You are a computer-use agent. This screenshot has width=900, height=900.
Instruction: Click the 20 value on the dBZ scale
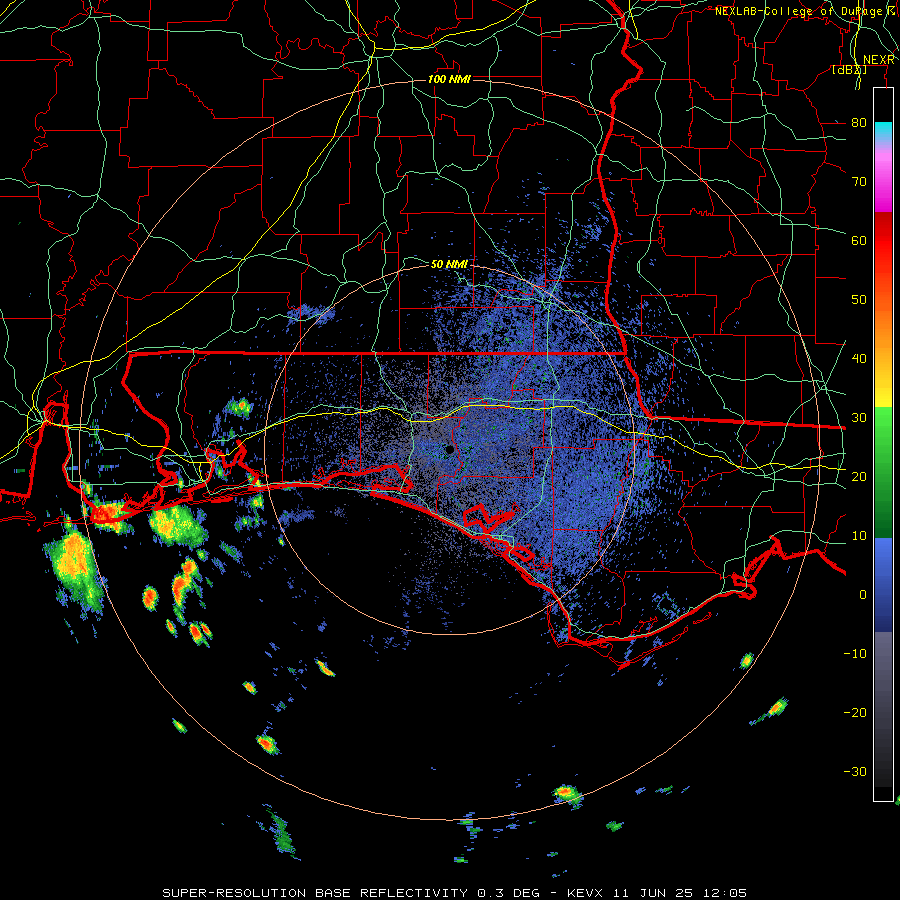(859, 477)
